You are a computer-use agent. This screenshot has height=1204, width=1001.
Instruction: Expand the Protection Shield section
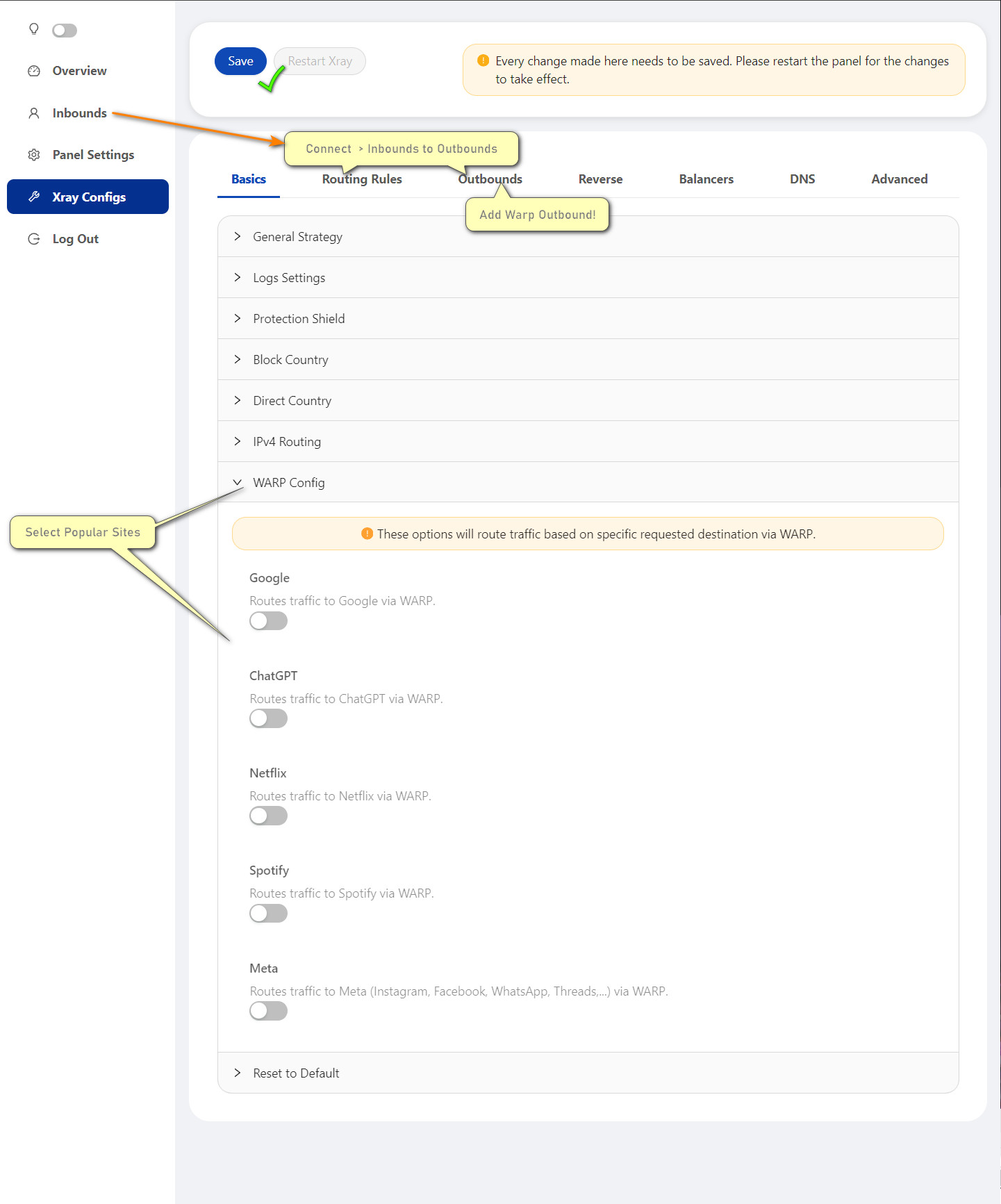[x=588, y=319]
